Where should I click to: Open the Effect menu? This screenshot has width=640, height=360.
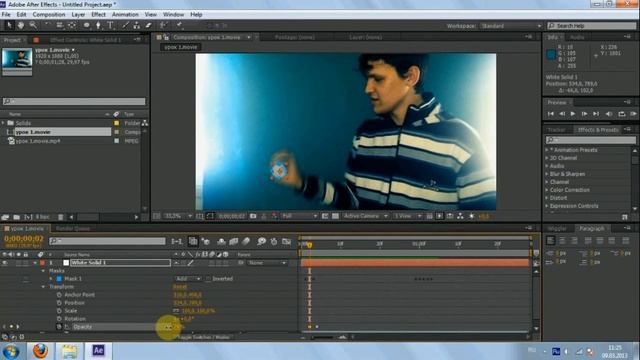[x=98, y=14]
